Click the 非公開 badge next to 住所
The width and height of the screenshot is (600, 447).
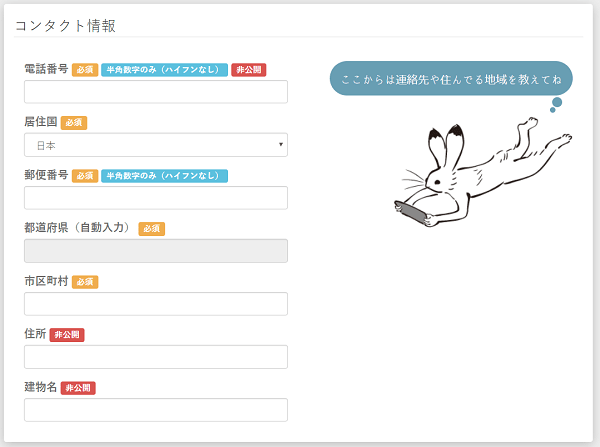point(67,335)
